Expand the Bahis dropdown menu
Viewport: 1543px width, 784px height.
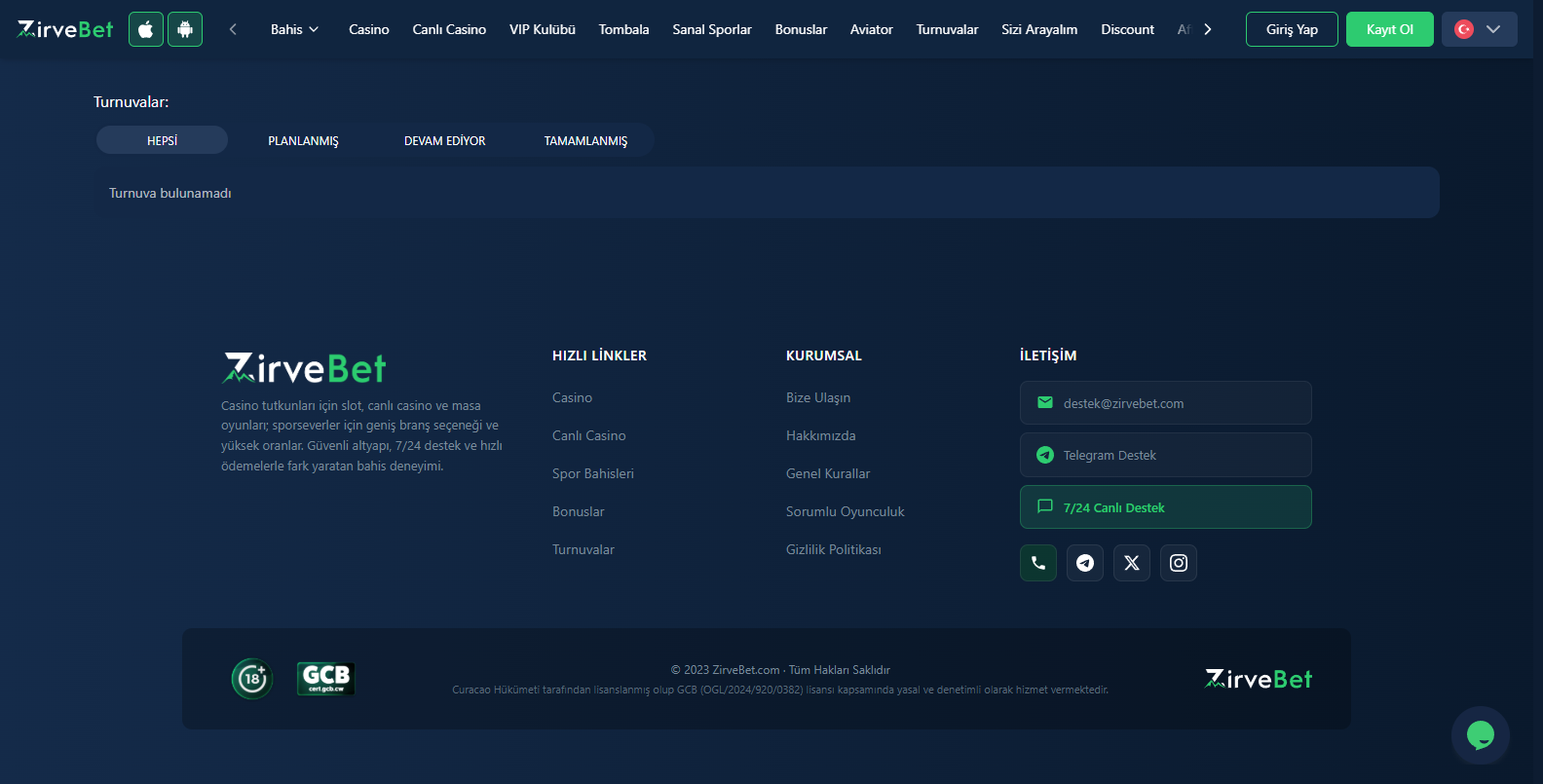294,29
